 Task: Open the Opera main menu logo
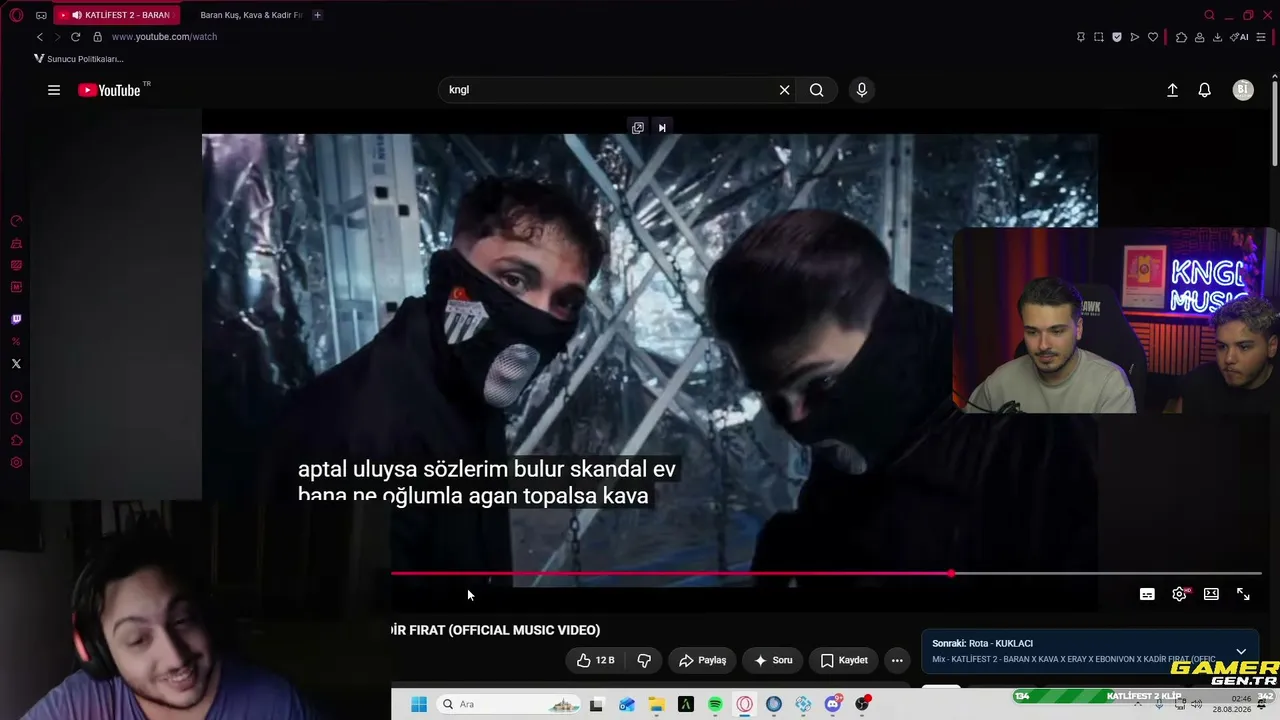tap(16, 15)
